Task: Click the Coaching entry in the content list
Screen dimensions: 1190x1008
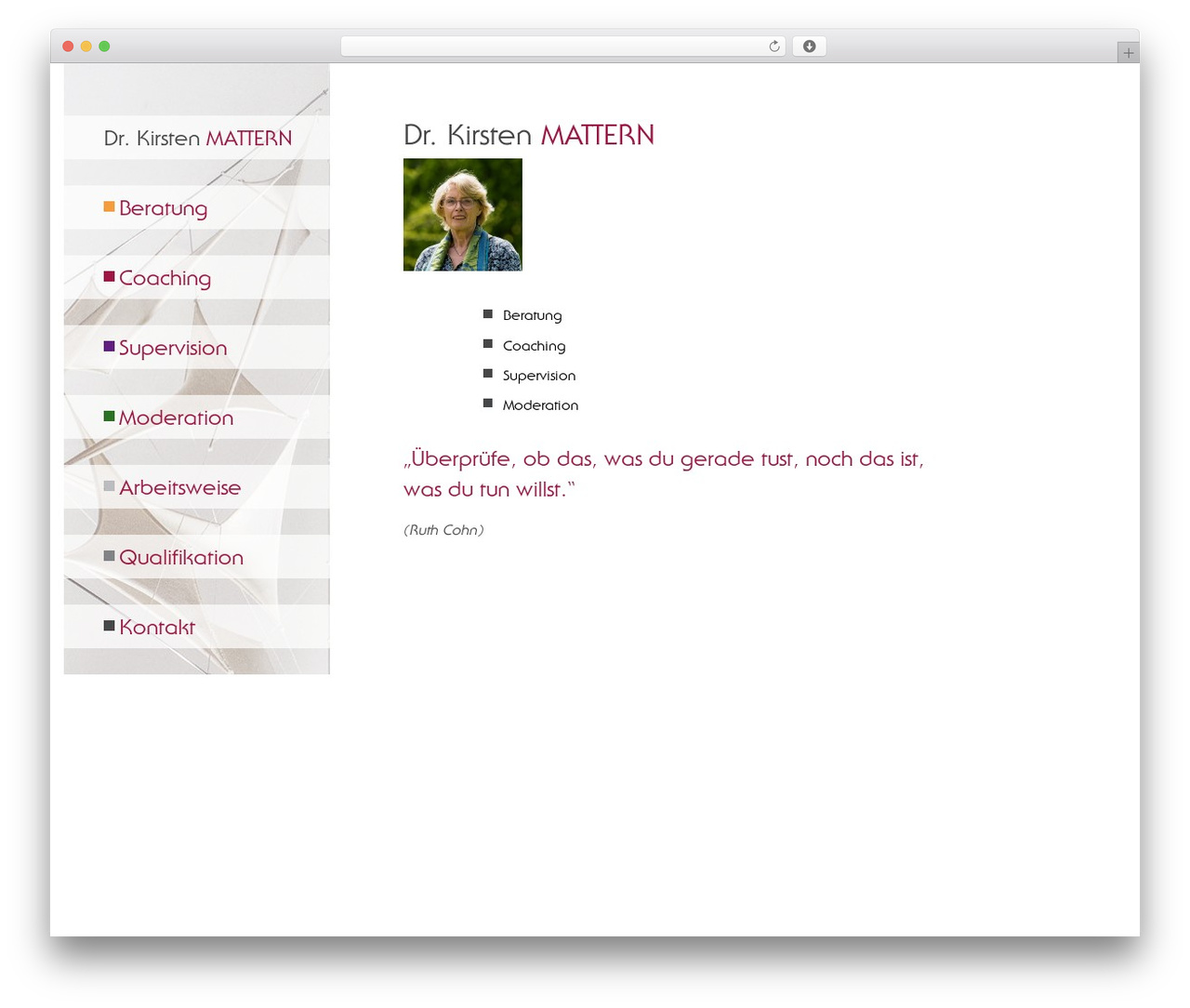Action: (534, 345)
